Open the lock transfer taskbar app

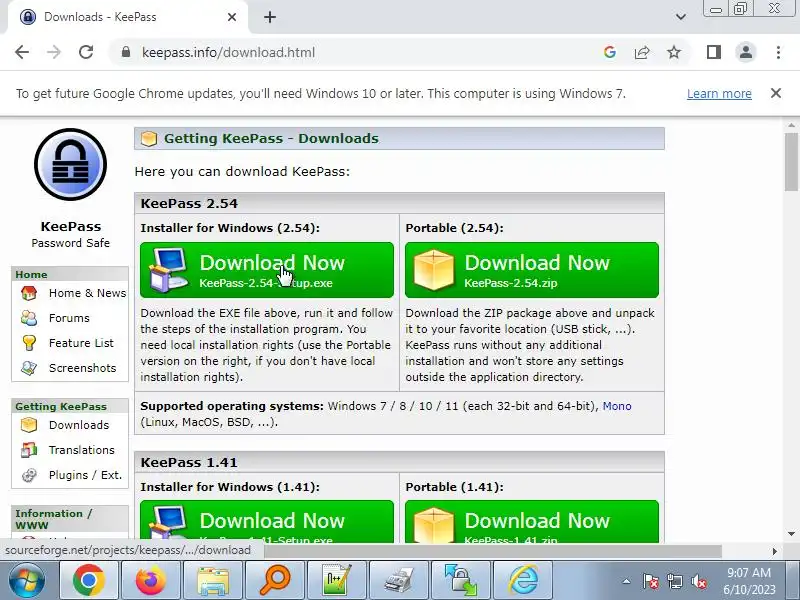[461, 580]
